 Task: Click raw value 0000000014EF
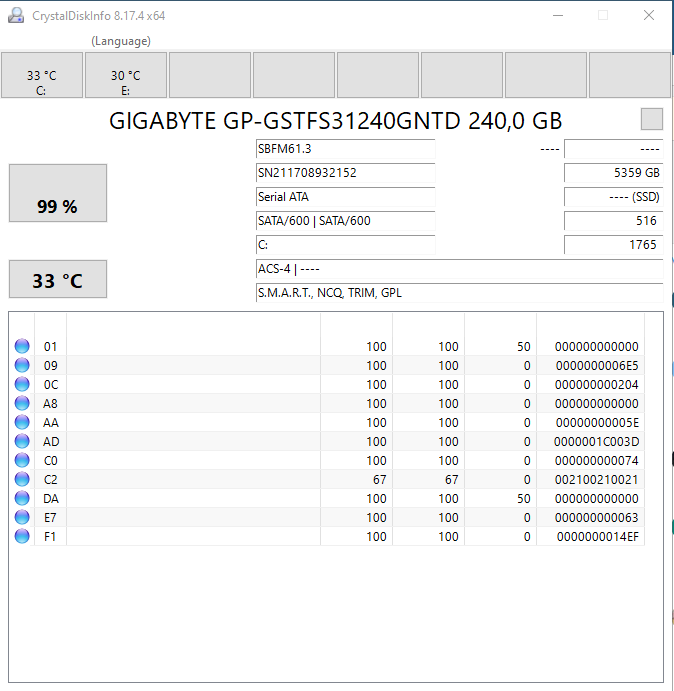point(597,536)
